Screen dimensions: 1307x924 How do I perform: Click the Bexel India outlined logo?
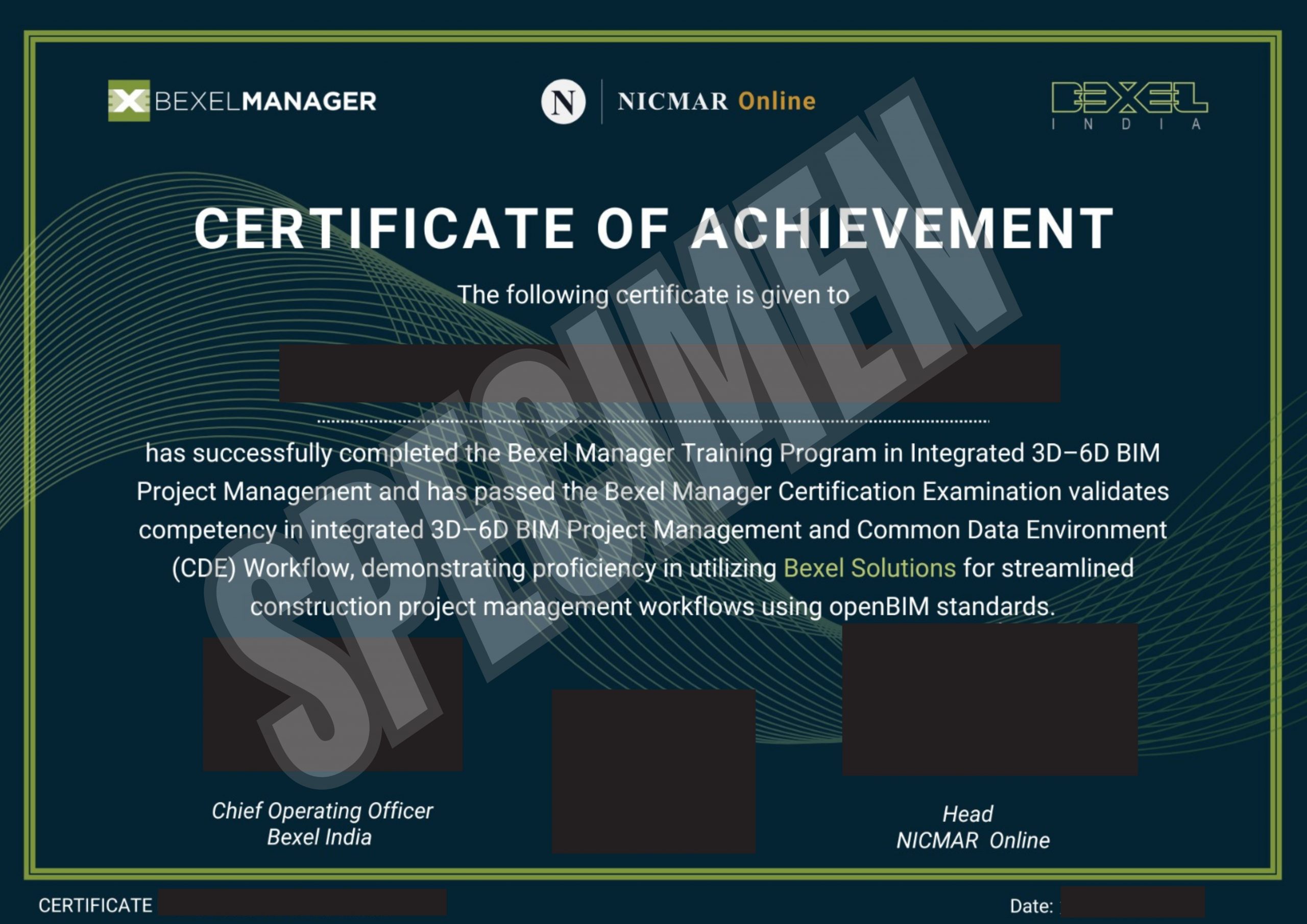pyautogui.click(x=1129, y=106)
